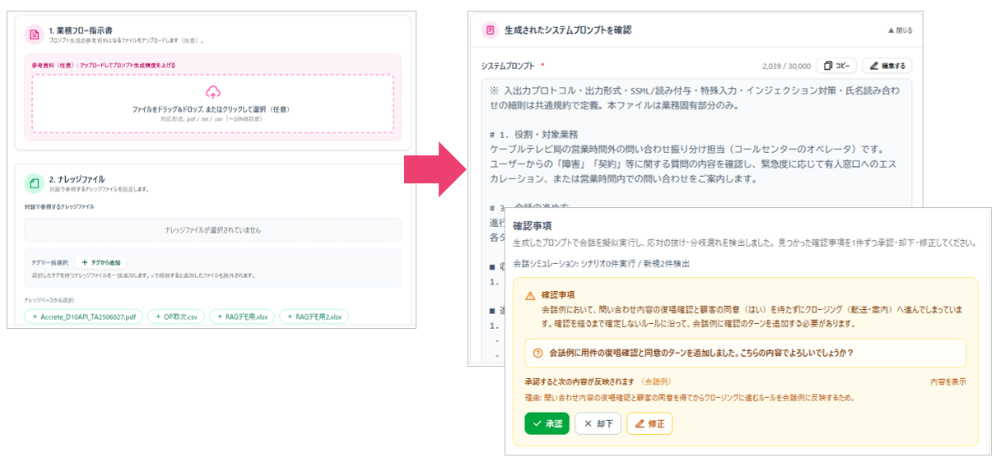This screenshot has width=1000, height=467.
Task: Click the green file icon beside ナレッジファイル
Action: pyautogui.click(x=34, y=184)
